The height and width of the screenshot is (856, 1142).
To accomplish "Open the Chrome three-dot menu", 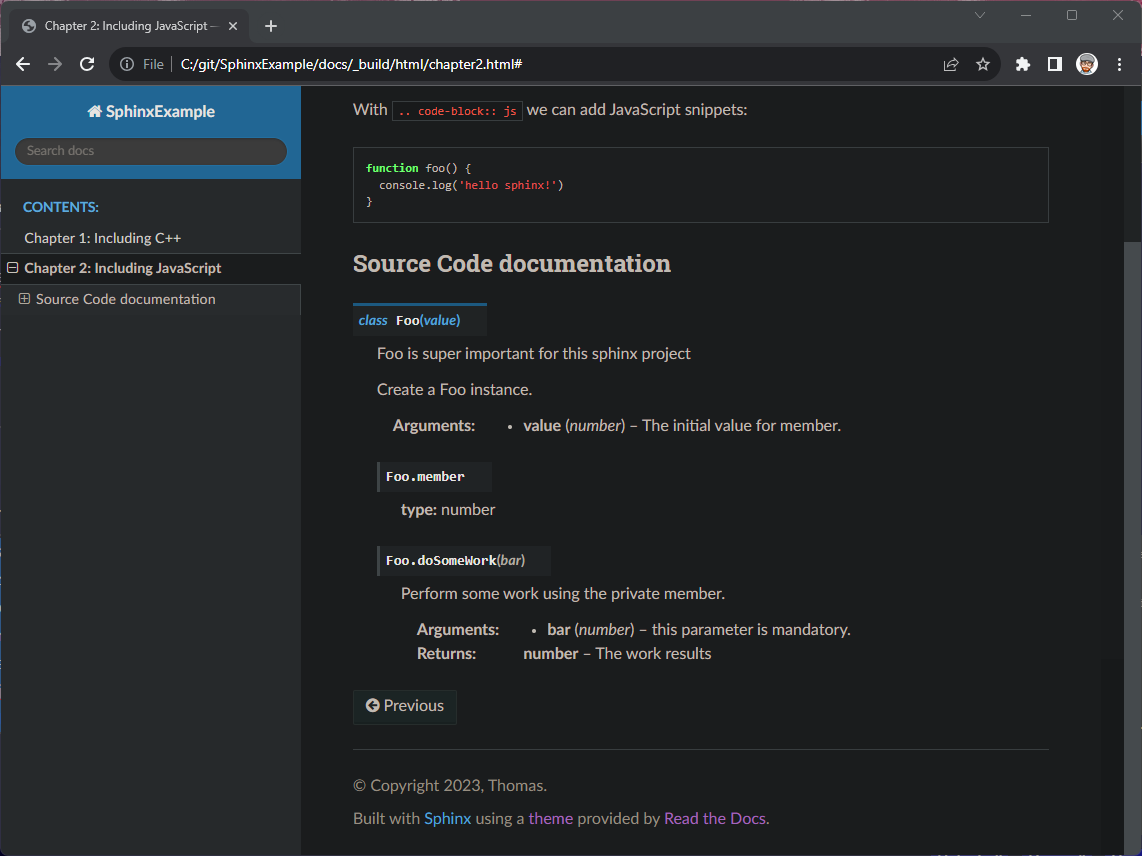I will click(1119, 64).
